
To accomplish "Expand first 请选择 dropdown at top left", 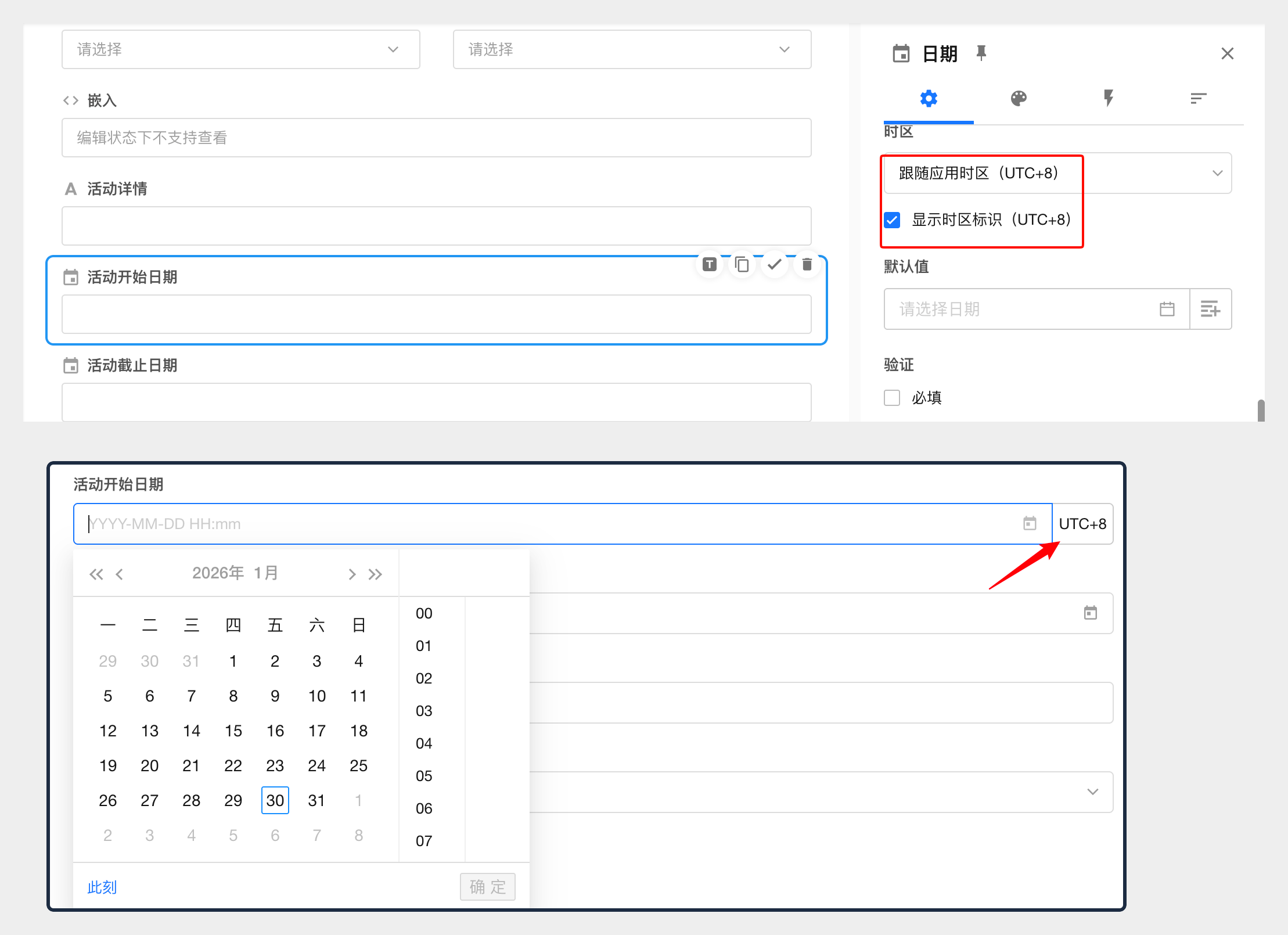I will point(240,49).
